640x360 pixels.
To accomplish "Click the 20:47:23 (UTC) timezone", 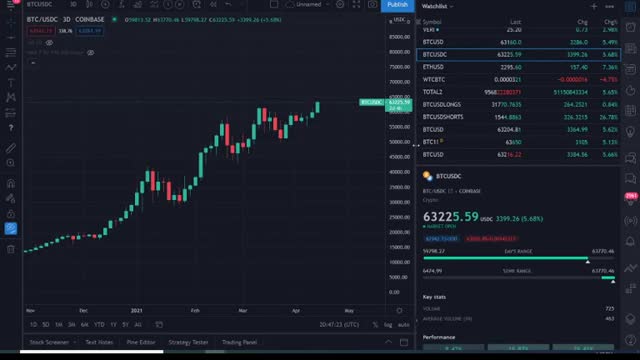I will pos(339,324).
